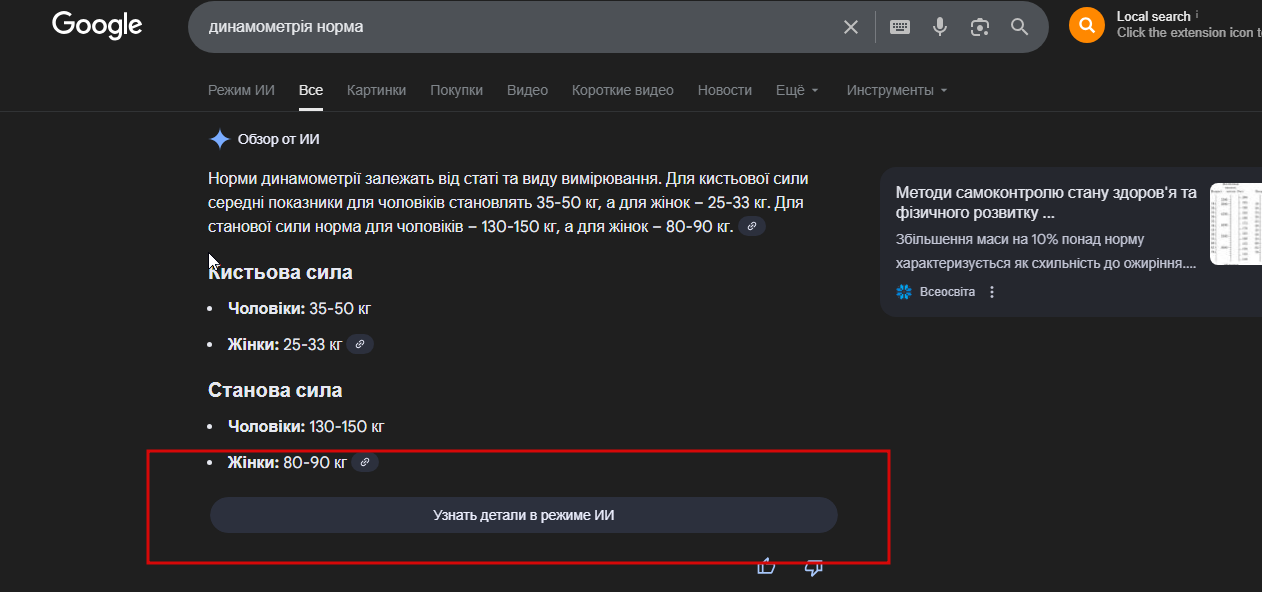Open source link after women's 80-90 кг
Image resolution: width=1262 pixels, height=592 pixels.
pos(365,463)
